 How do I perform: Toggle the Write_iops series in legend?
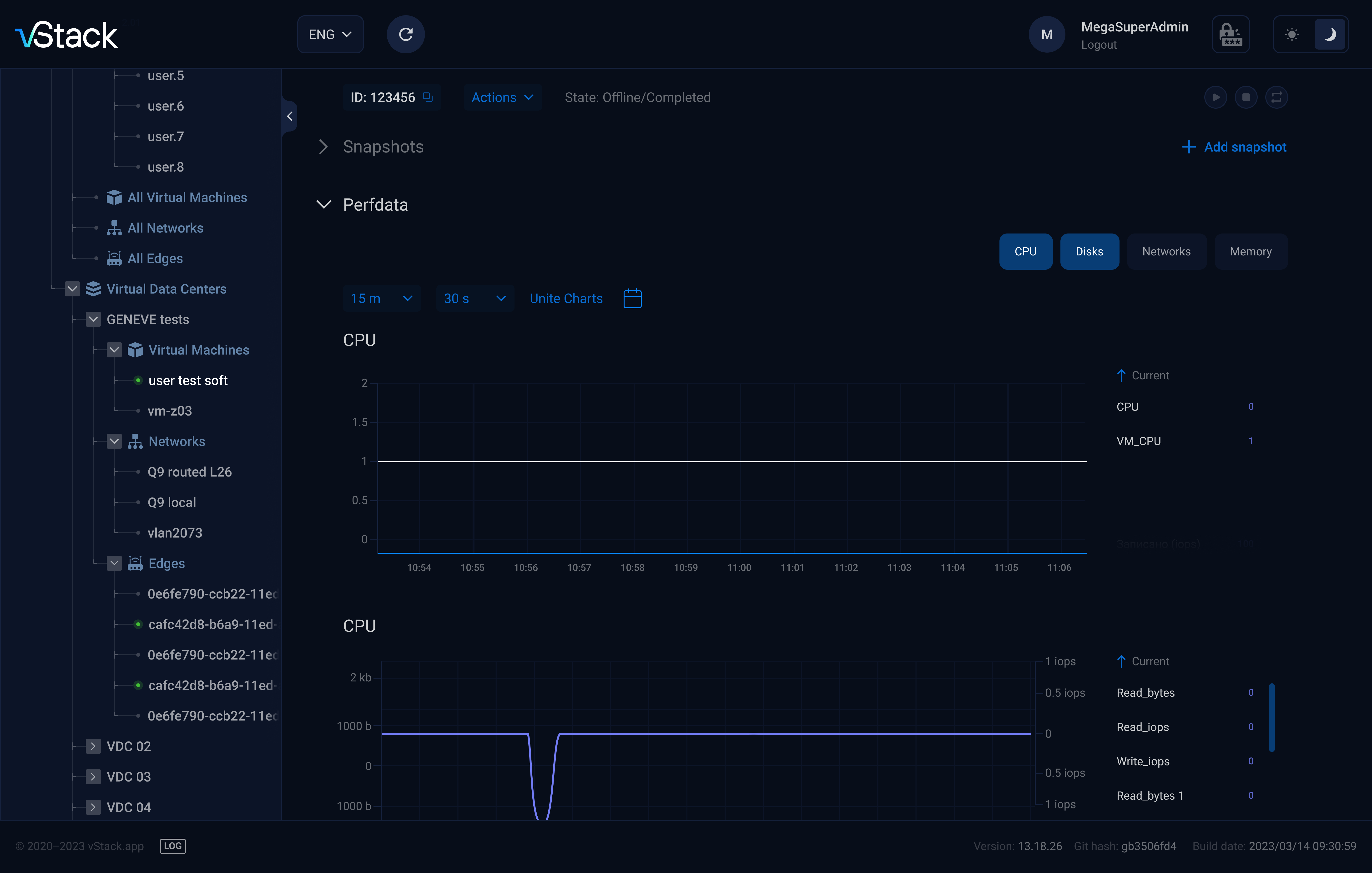coord(1143,761)
